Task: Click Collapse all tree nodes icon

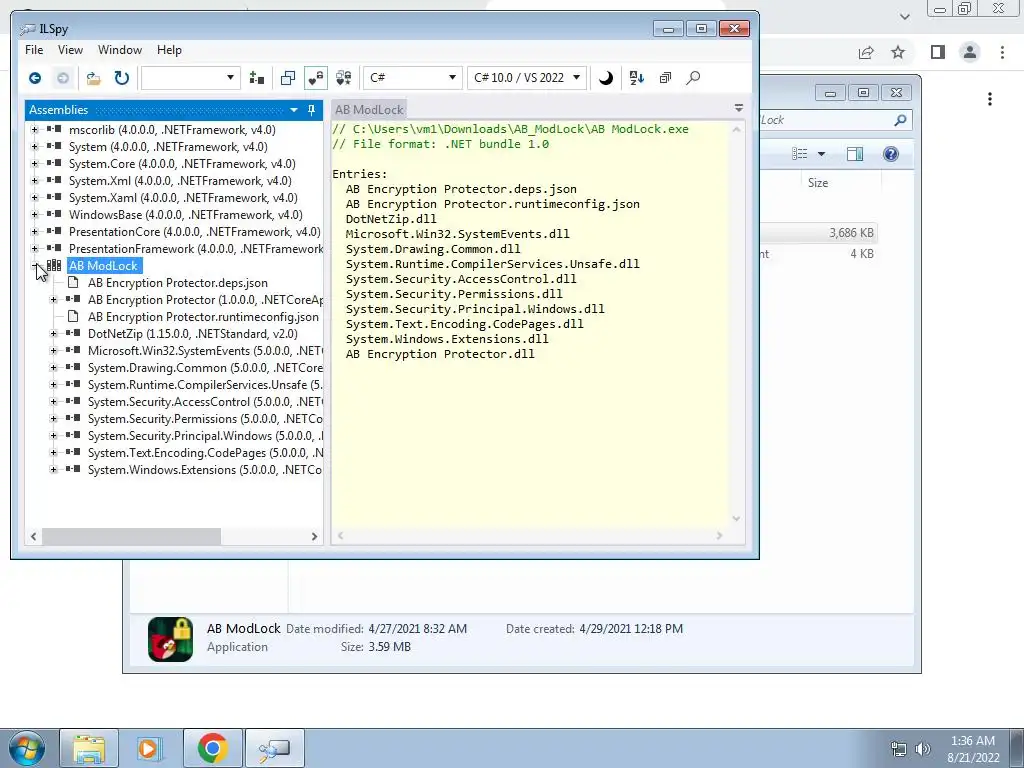Action: click(x=665, y=78)
